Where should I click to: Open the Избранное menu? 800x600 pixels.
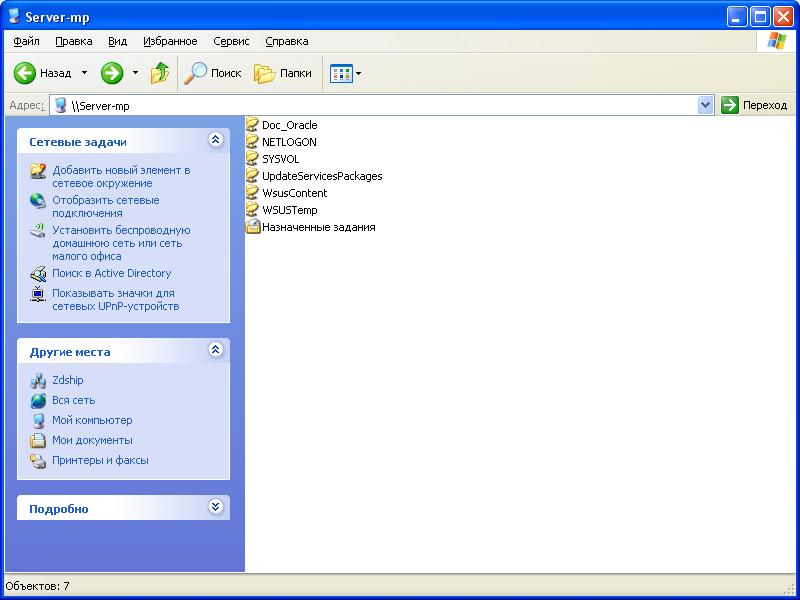click(170, 41)
